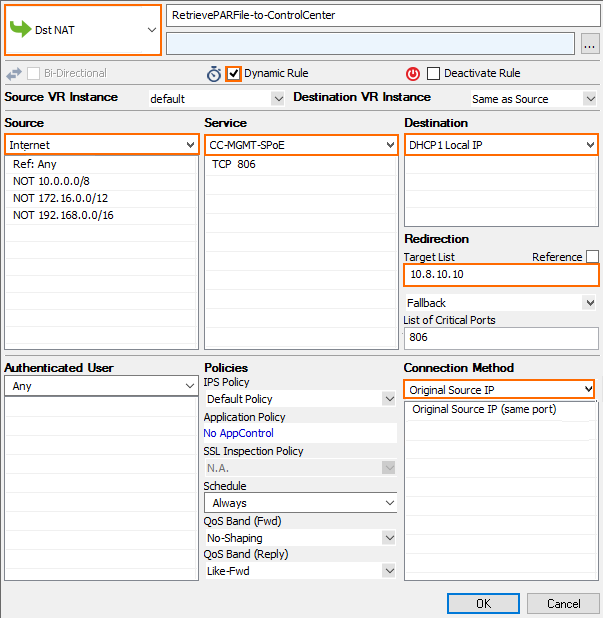Click the red Deactivate Rule power icon
Viewport: 603px width, 618px height.
413,74
